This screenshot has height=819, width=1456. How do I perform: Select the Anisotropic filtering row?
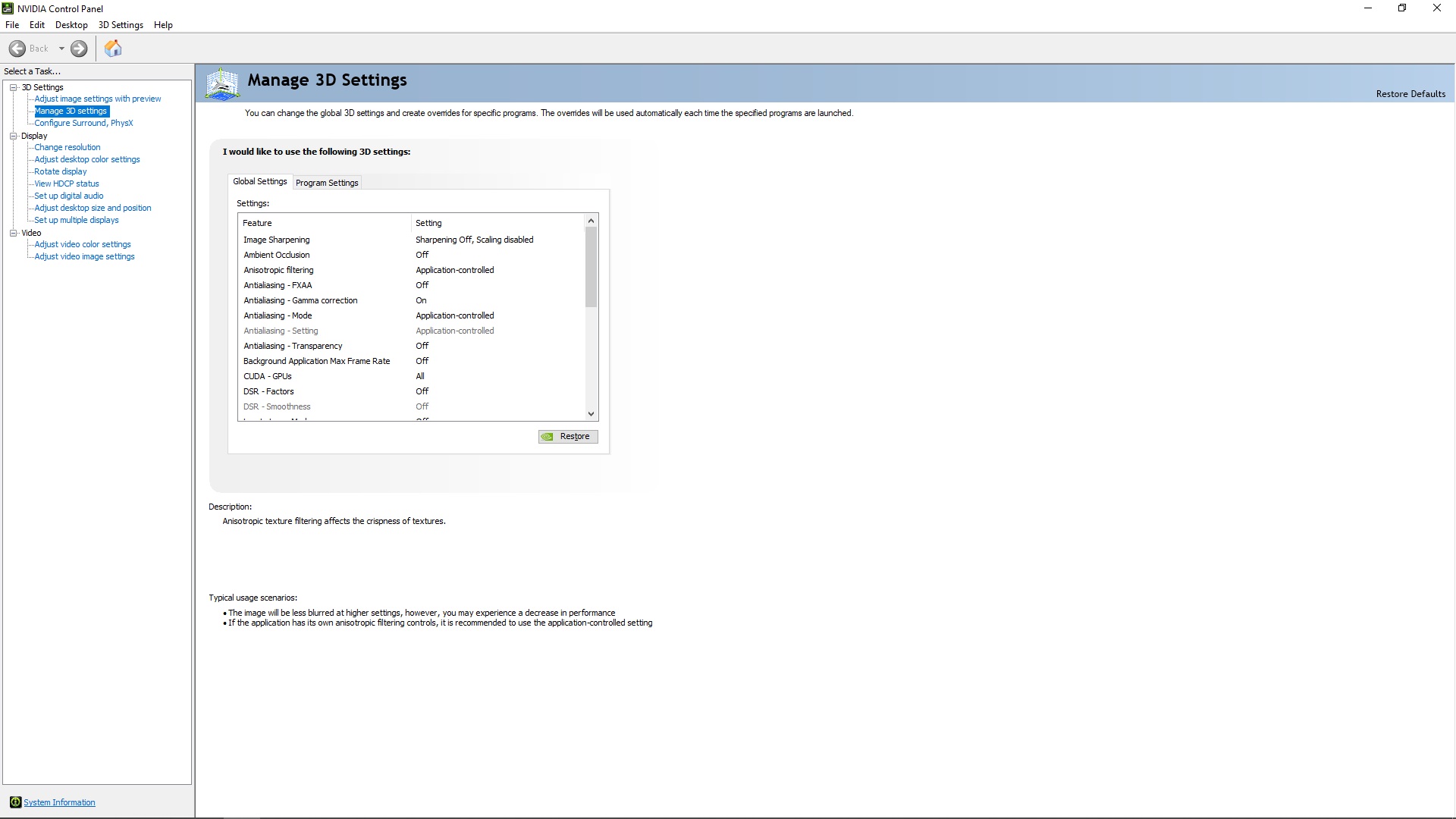(412, 270)
